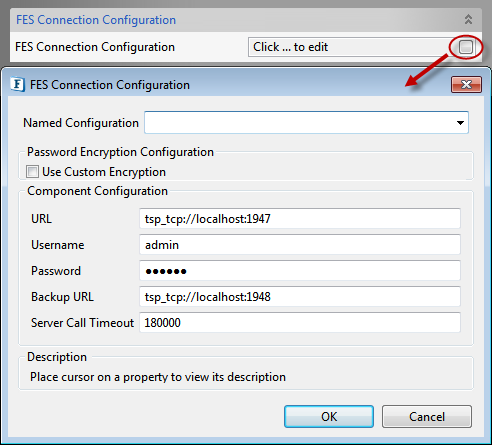The width and height of the screenshot is (492, 445).
Task: Click the URL field with tsp_tcp://localhost:1947
Action: 300,219
